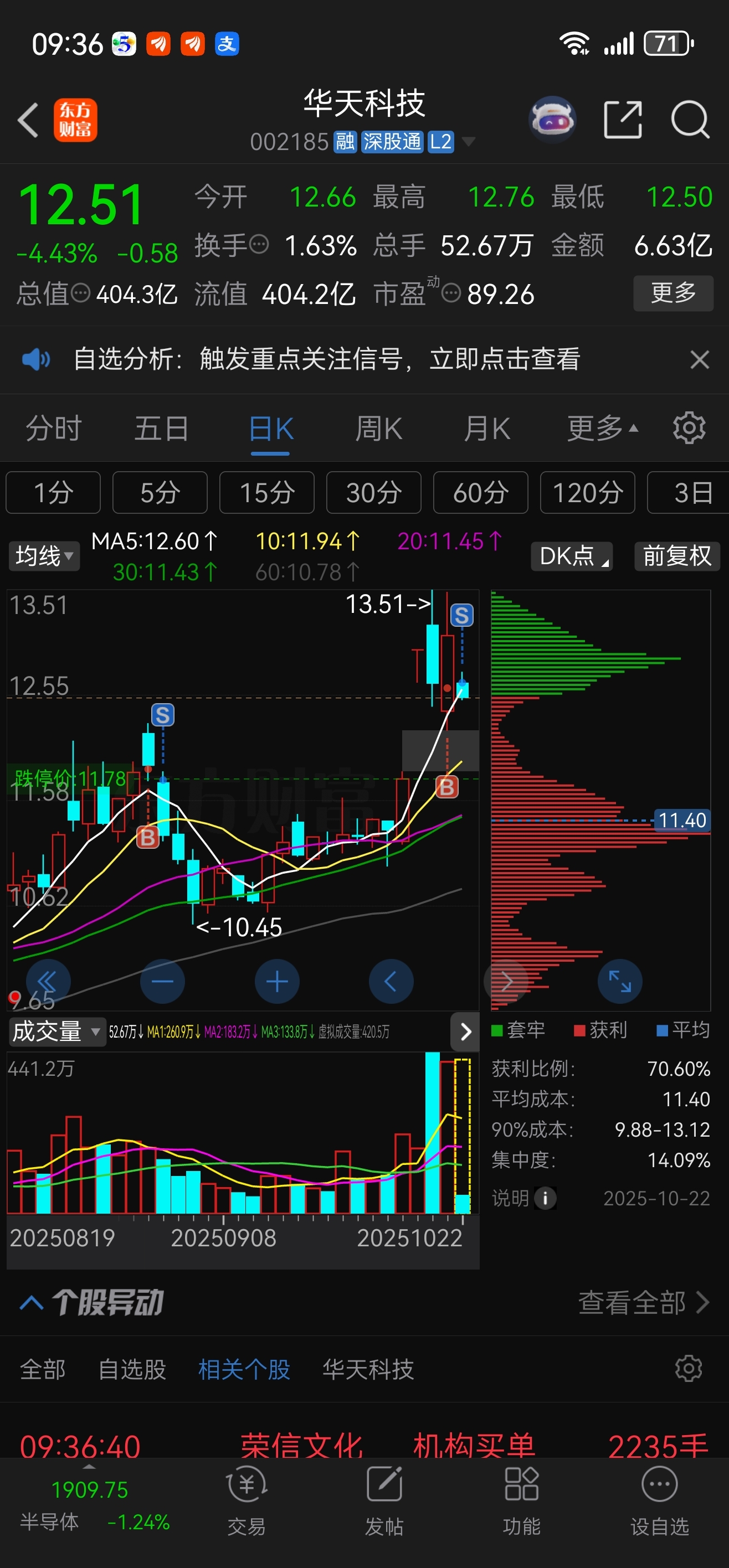This screenshot has height=1568, width=729.
Task: Tap the 11.40 average cost label
Action: (682, 820)
